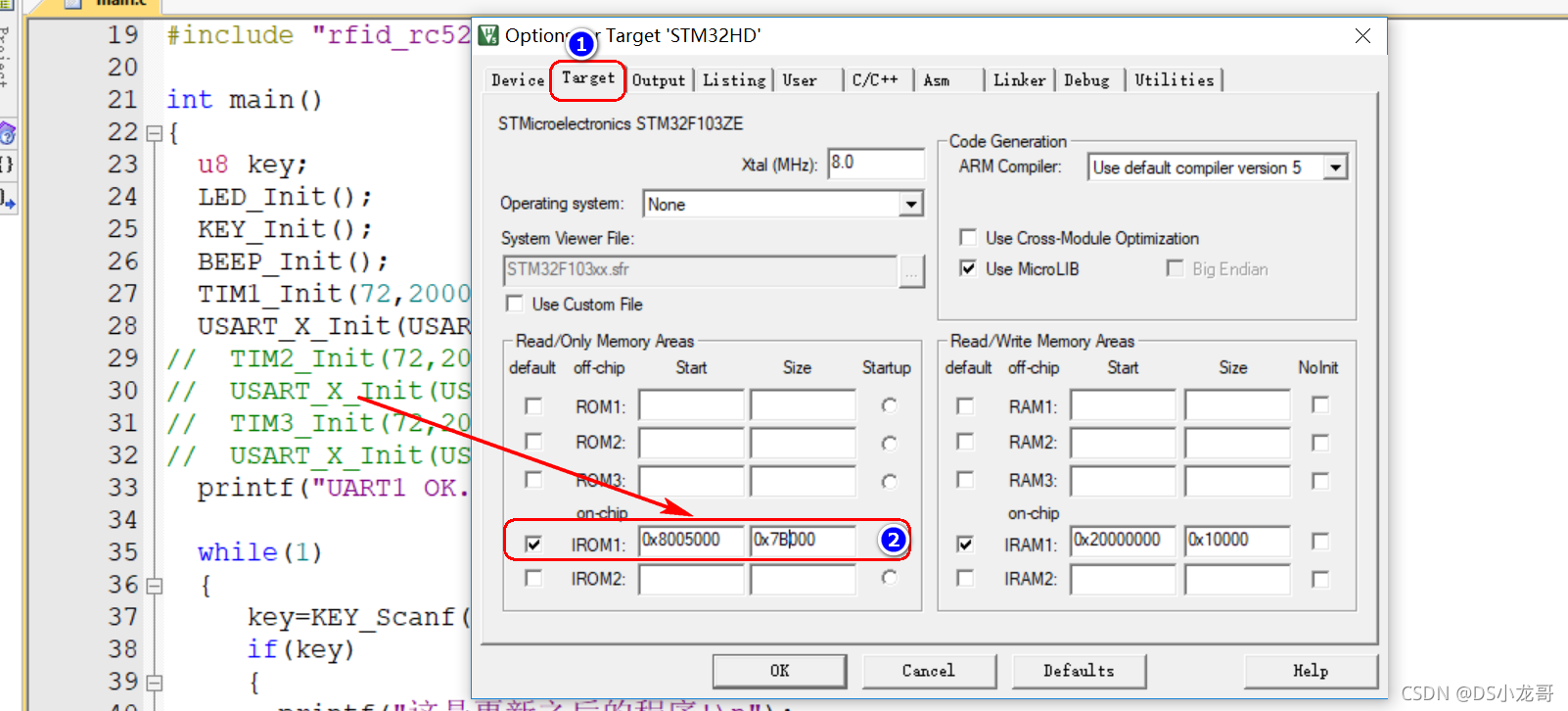Collapse the if(key) block at line 39
The image size is (1568, 711).
point(154,683)
